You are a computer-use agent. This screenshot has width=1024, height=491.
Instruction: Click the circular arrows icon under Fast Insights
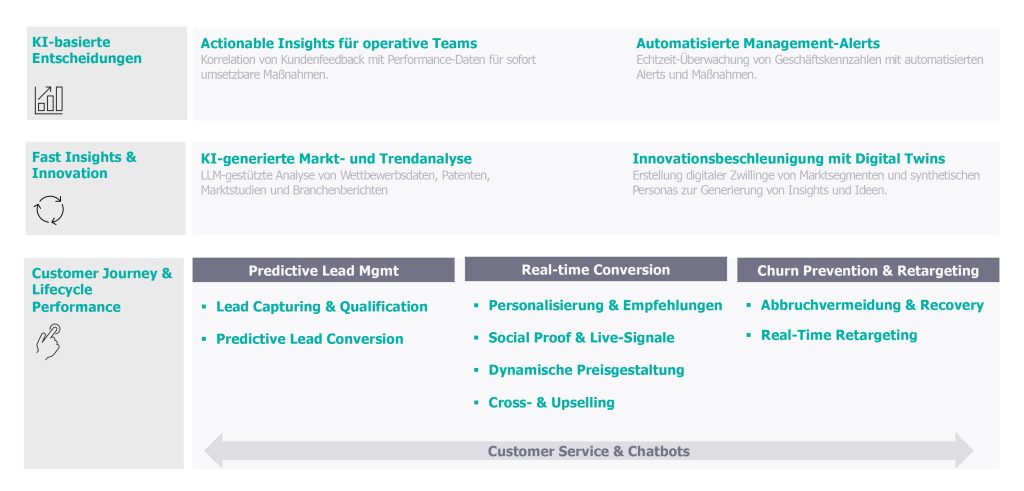[x=48, y=211]
